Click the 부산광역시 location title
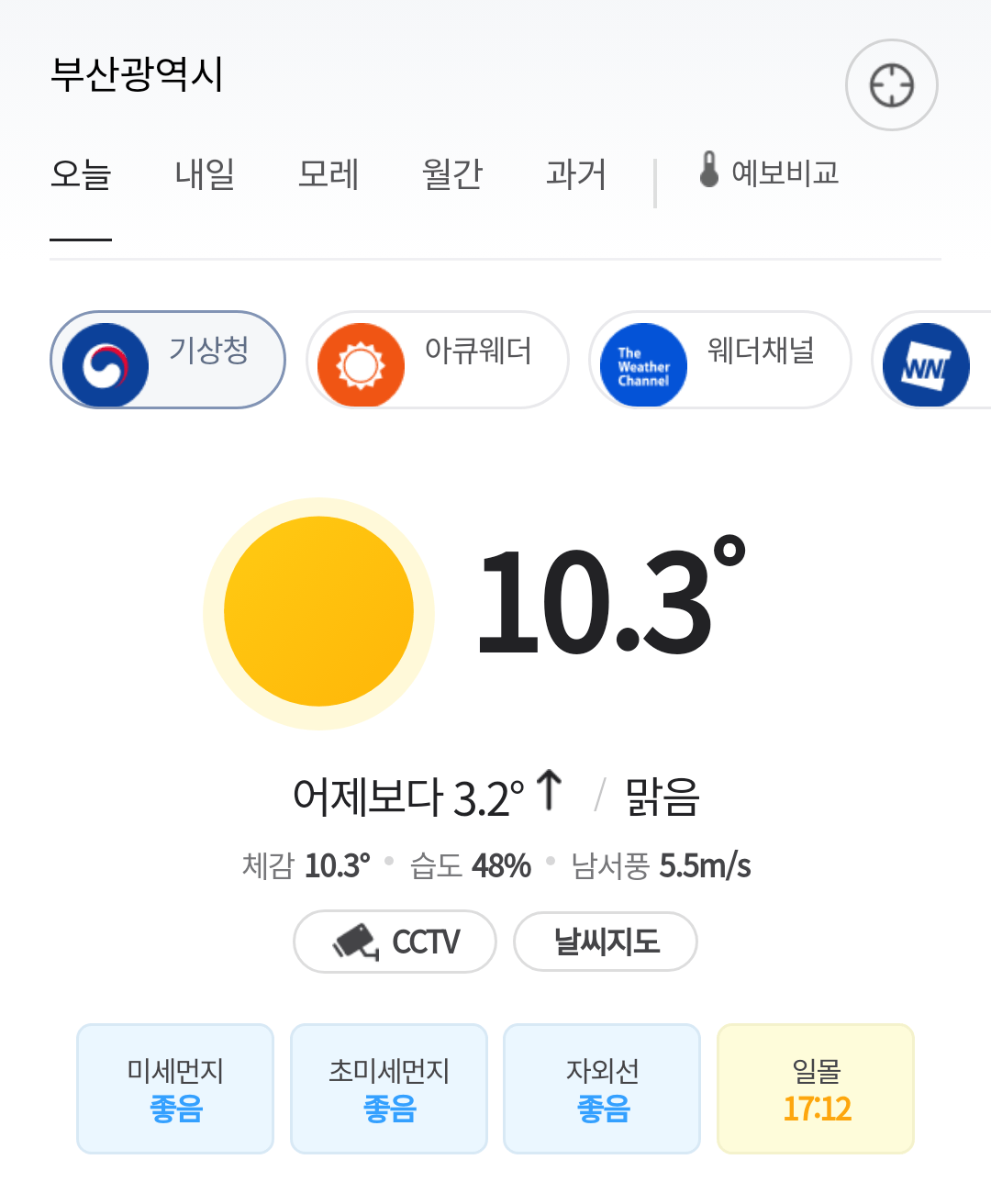 coord(137,74)
